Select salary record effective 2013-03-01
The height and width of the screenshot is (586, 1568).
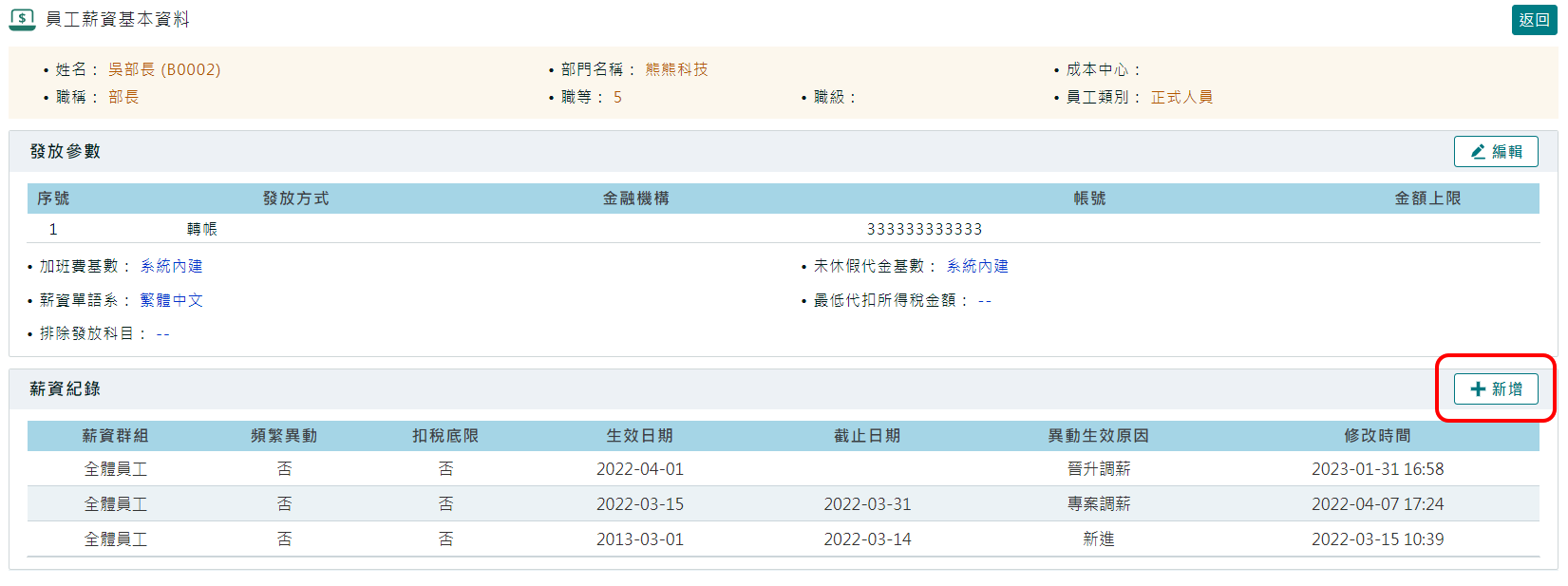pyautogui.click(x=639, y=539)
